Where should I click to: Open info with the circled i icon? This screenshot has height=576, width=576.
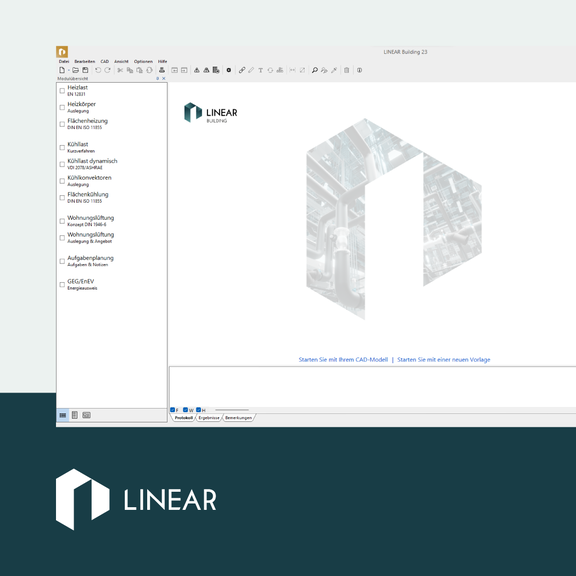pyautogui.click(x=359, y=70)
